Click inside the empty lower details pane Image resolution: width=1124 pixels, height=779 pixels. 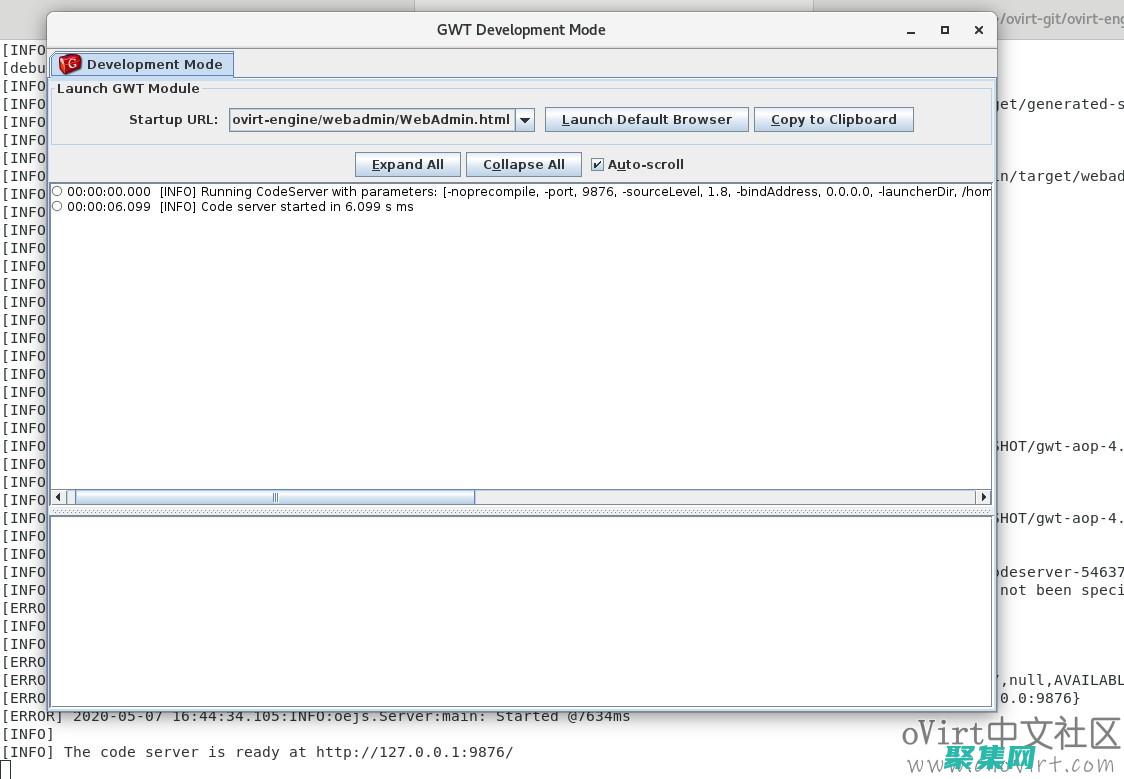[520, 610]
